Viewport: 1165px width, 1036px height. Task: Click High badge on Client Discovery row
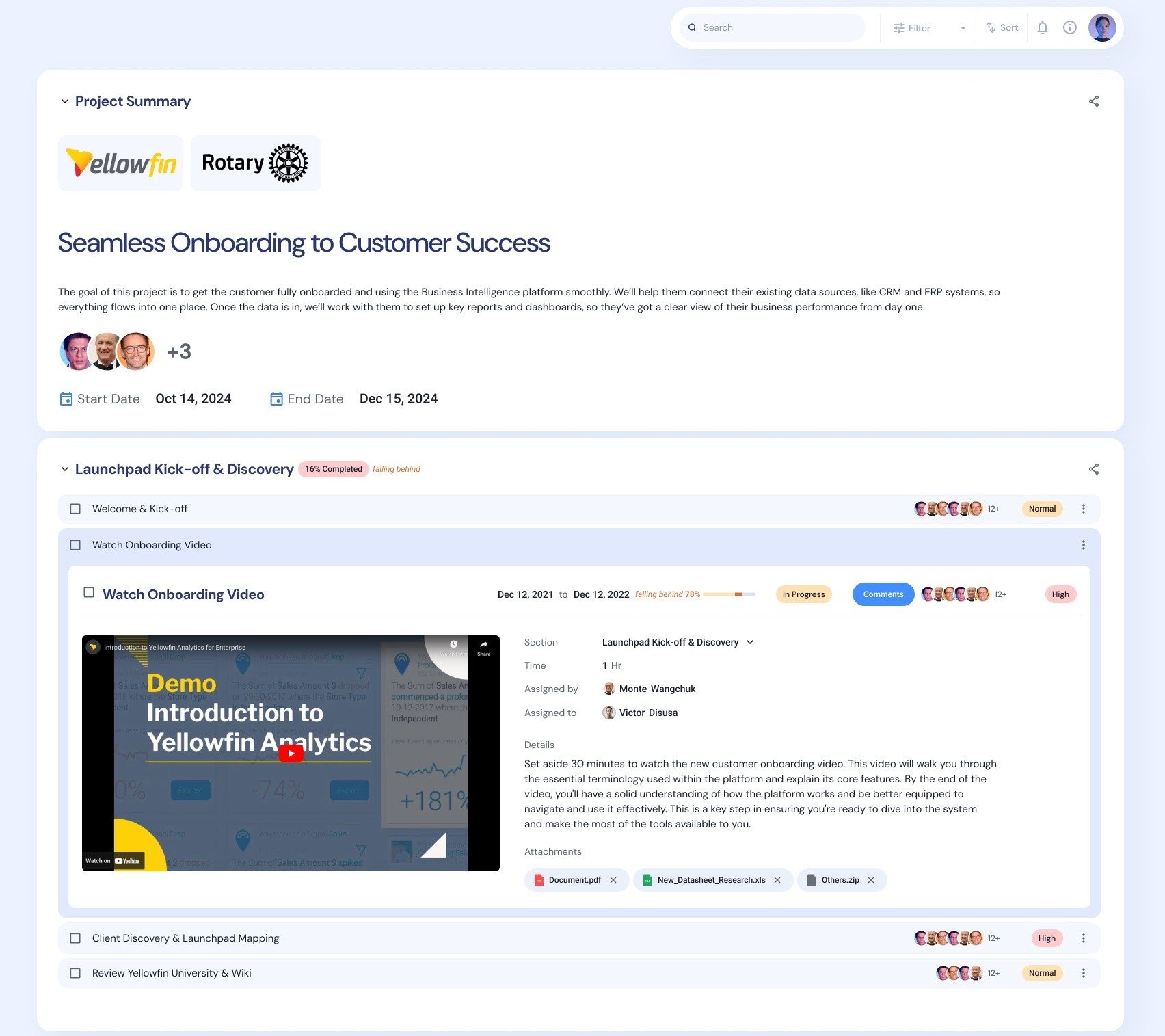[1047, 938]
